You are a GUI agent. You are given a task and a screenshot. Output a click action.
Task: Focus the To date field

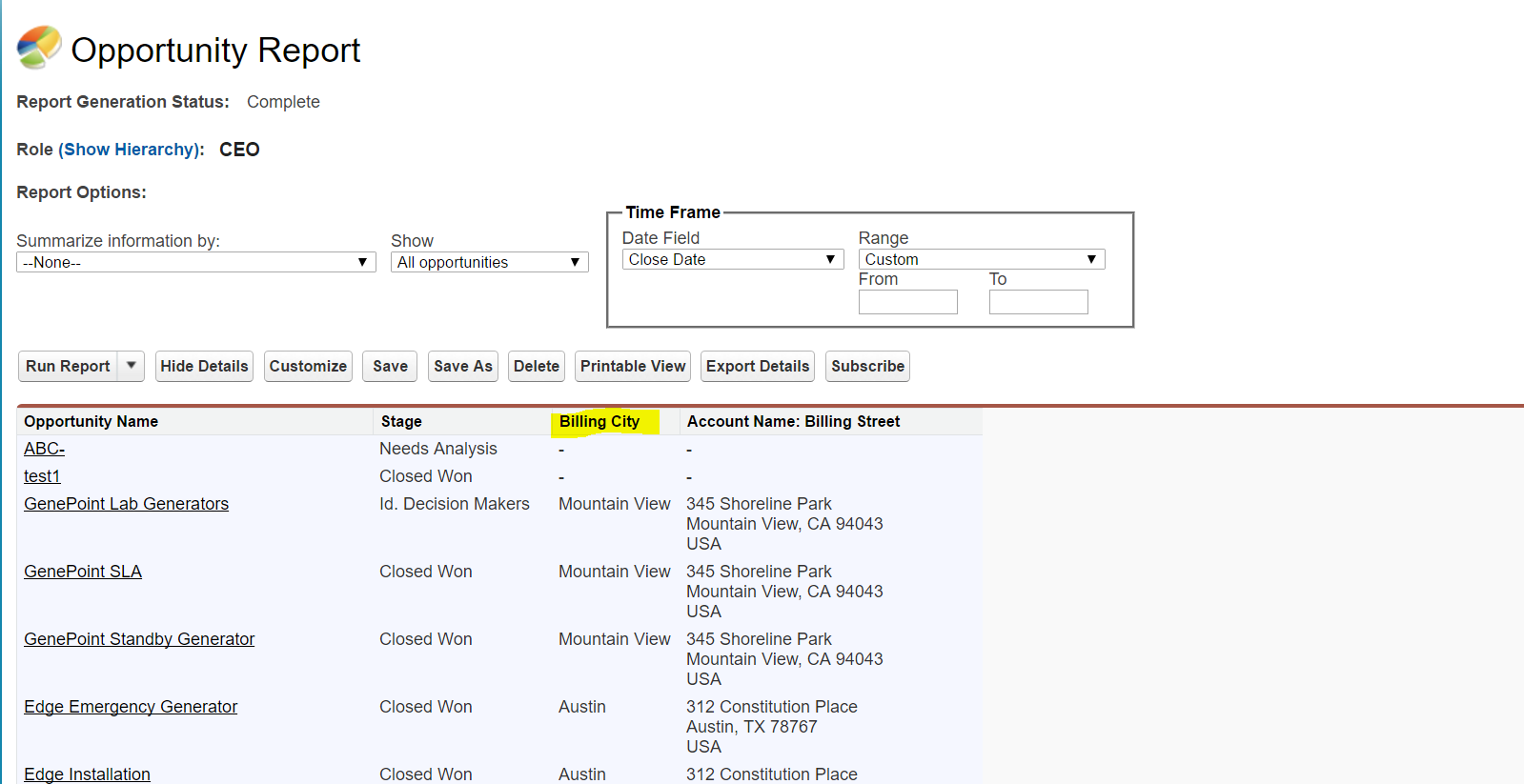pyautogui.click(x=1039, y=302)
